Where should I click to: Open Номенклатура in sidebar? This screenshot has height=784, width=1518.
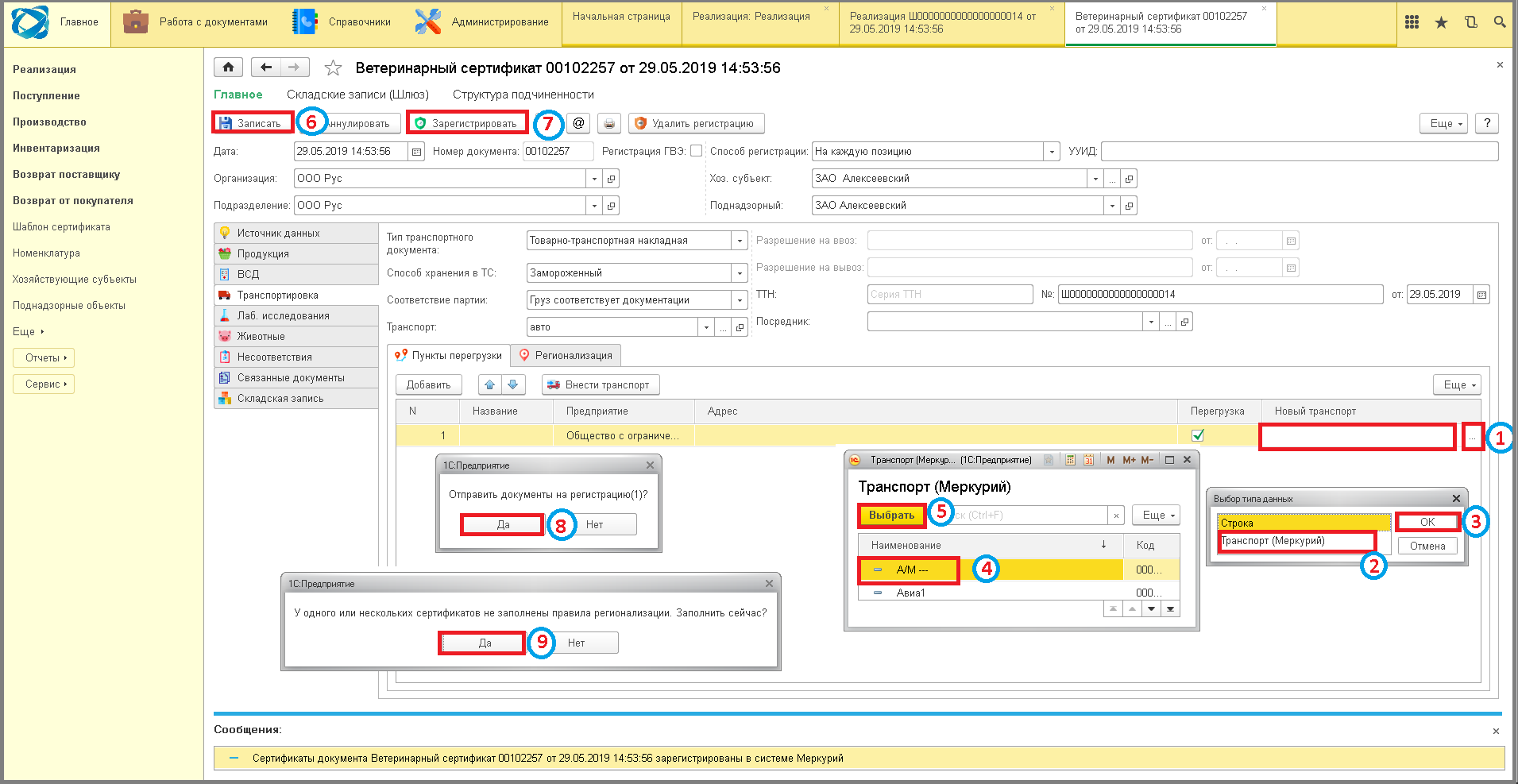[46, 253]
